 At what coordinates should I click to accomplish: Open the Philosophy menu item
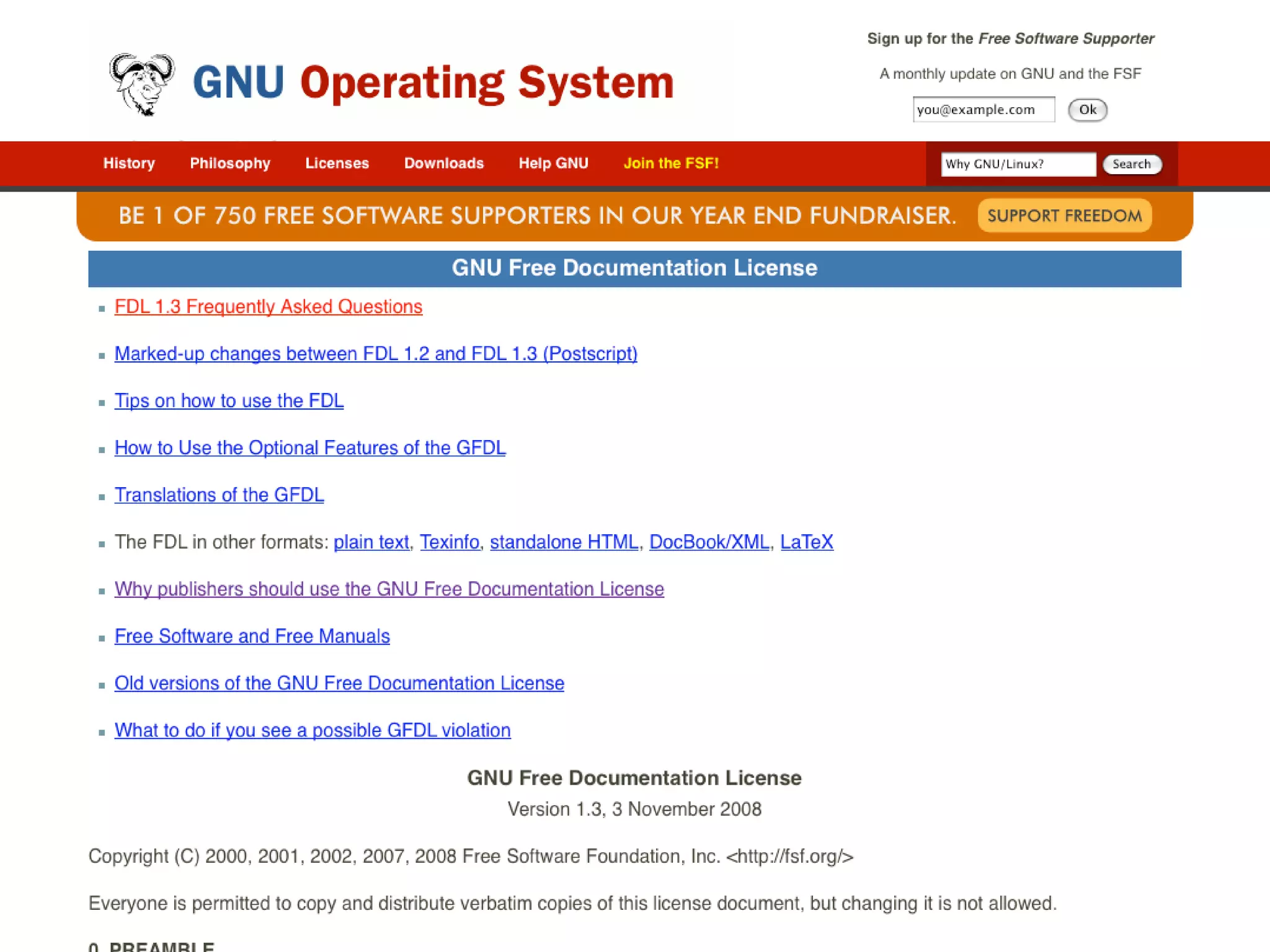point(230,164)
